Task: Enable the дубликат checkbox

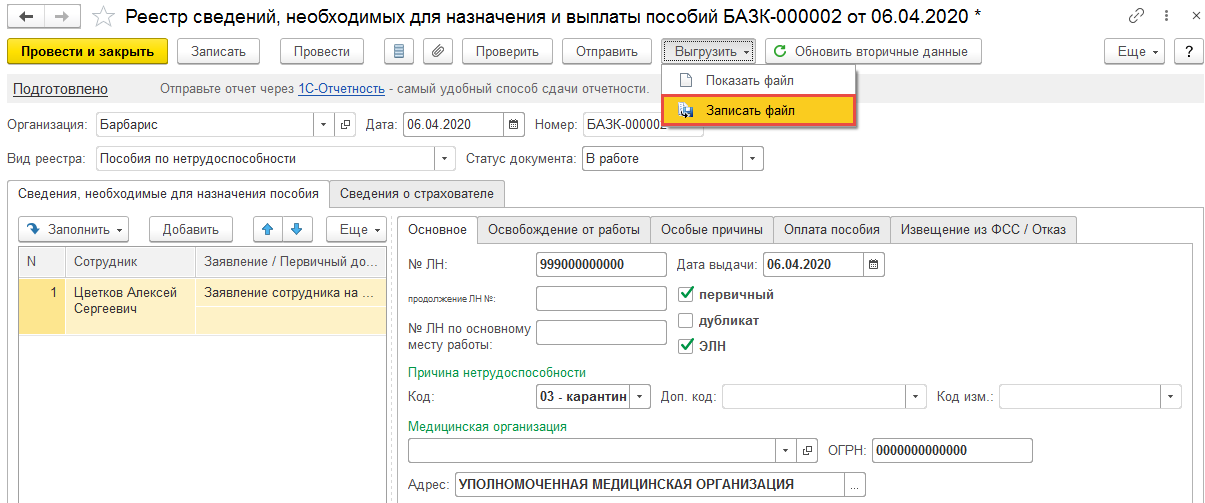Action: [x=686, y=321]
